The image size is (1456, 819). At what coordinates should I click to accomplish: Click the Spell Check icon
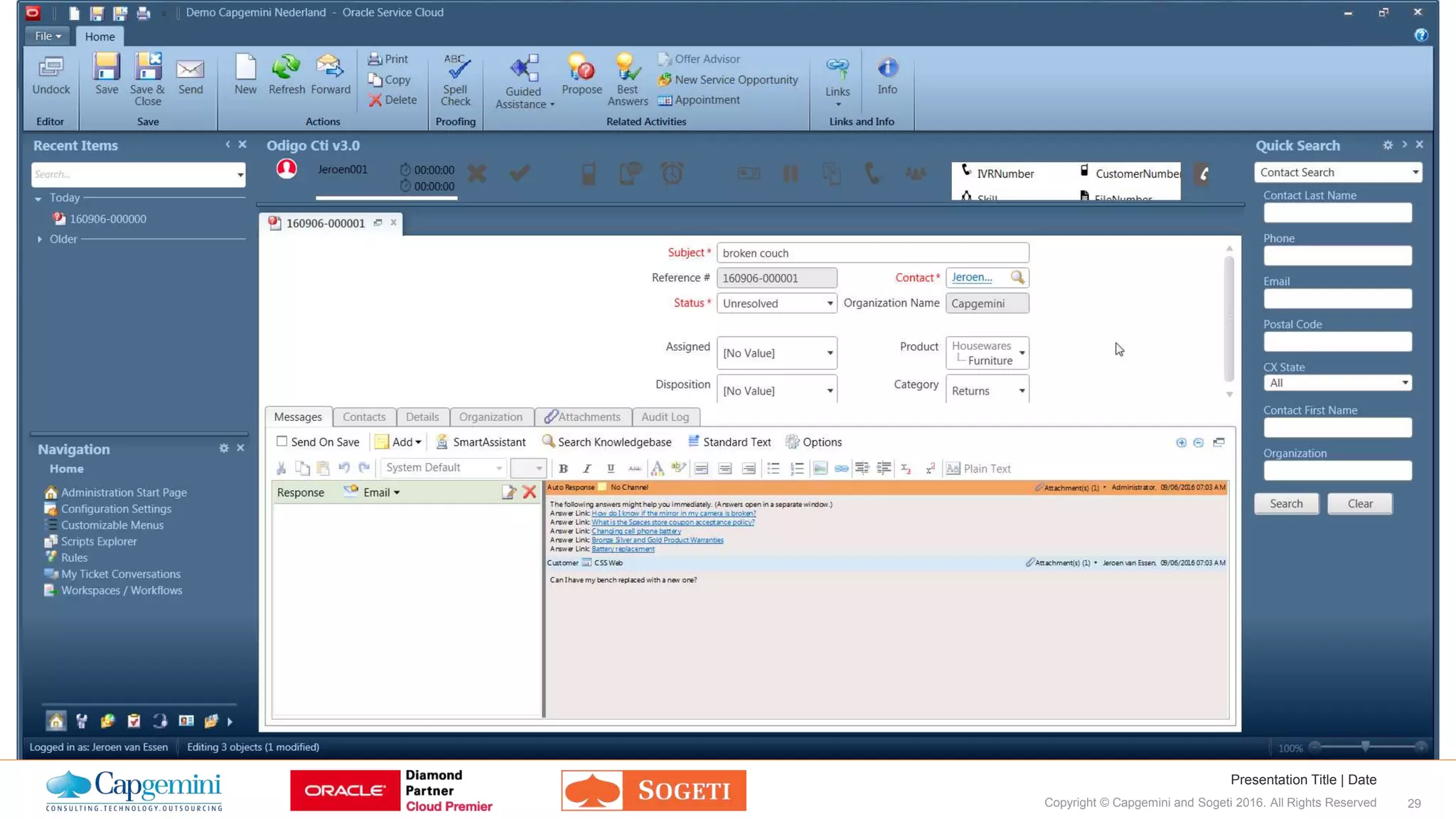click(x=456, y=68)
